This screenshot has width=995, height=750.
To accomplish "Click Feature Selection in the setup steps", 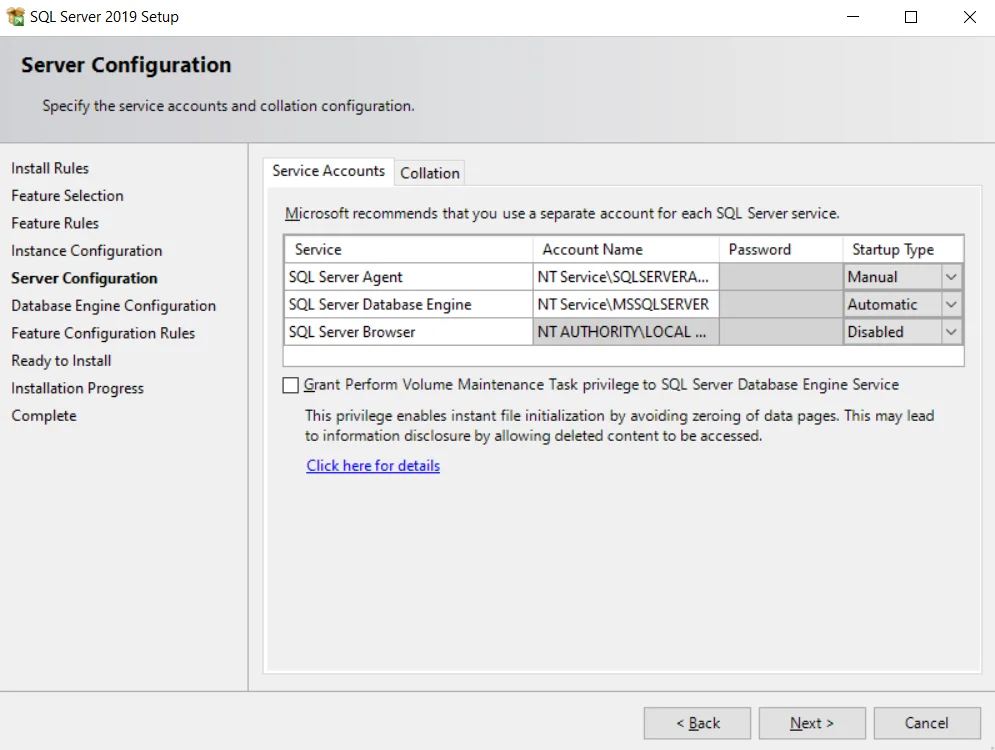I will pos(67,195).
